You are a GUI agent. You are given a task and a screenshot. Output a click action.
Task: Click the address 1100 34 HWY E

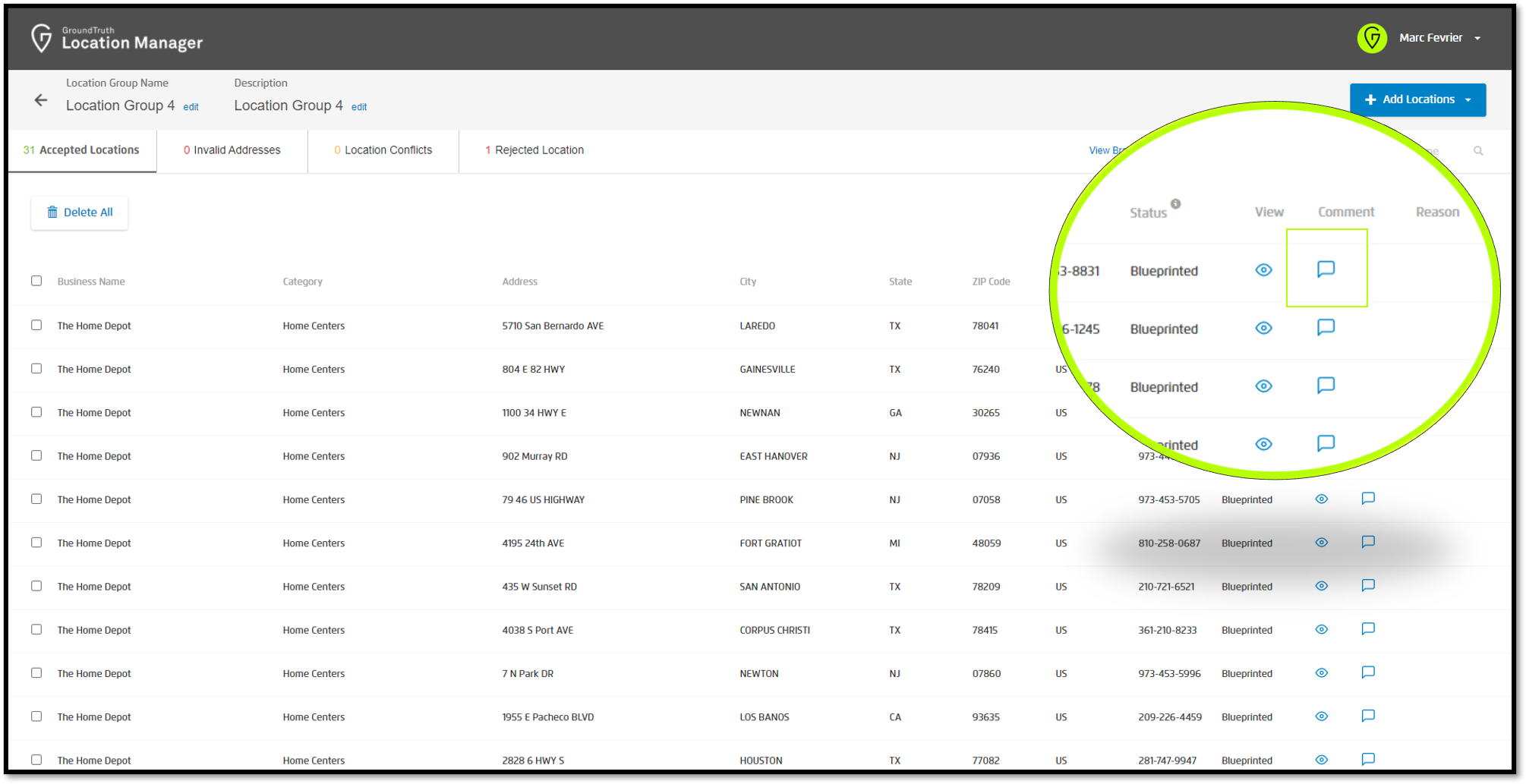click(x=534, y=413)
